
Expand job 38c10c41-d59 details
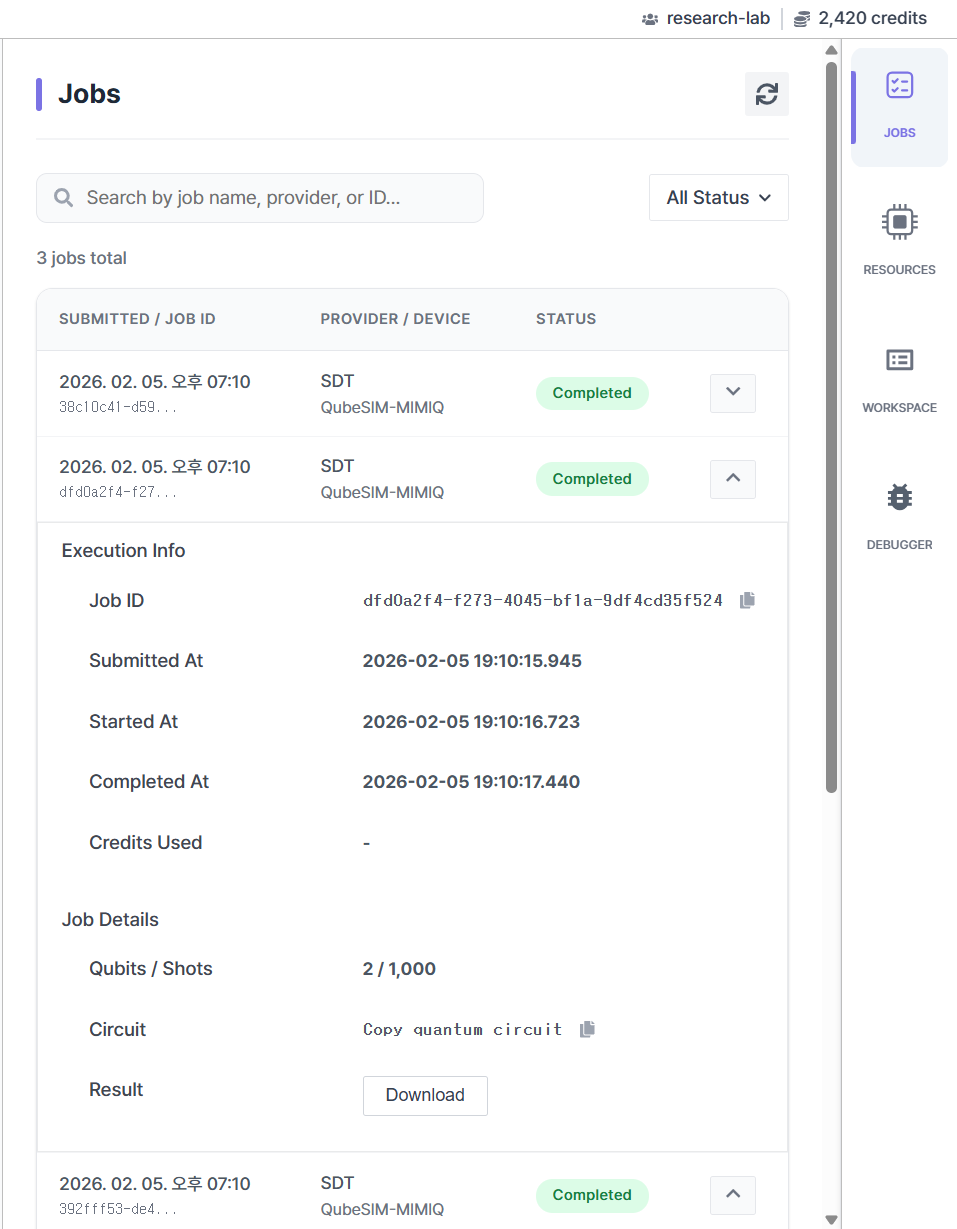[x=732, y=393]
